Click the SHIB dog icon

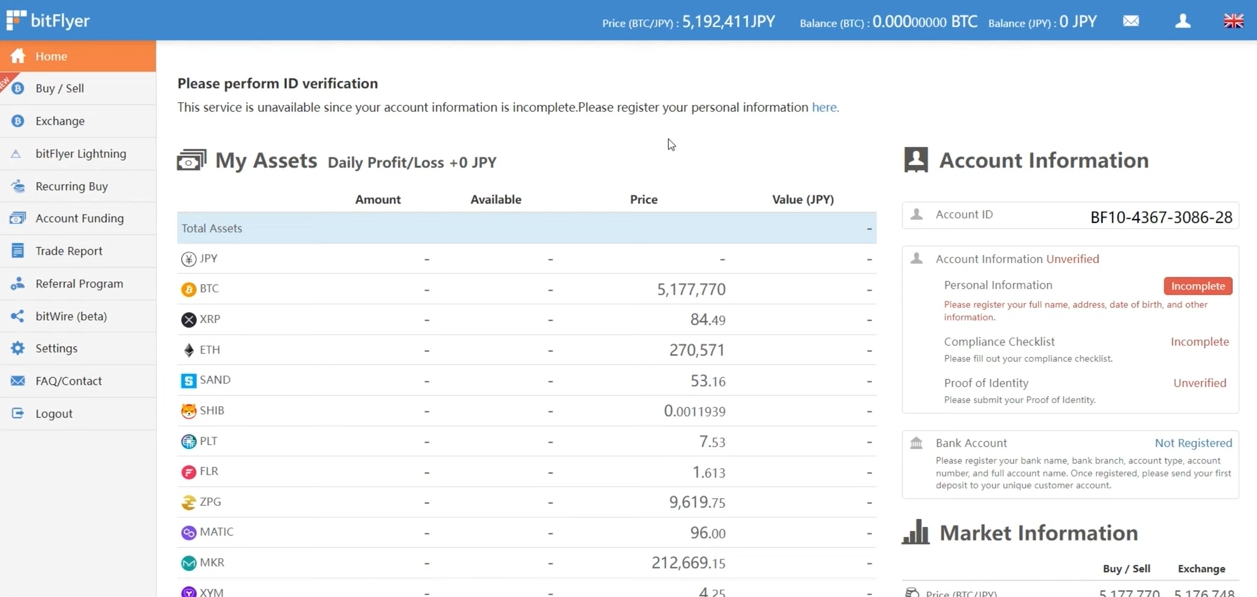pyautogui.click(x=188, y=411)
